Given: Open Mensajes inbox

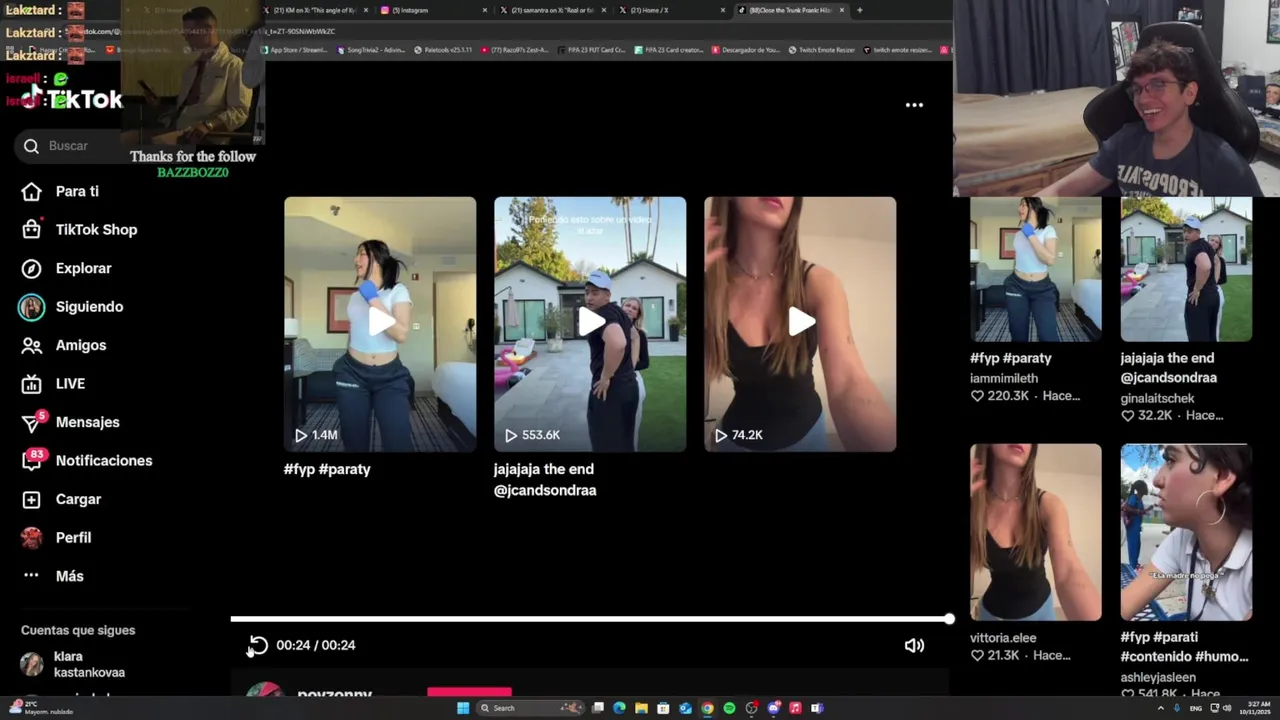Looking at the screenshot, I should pos(70,422).
